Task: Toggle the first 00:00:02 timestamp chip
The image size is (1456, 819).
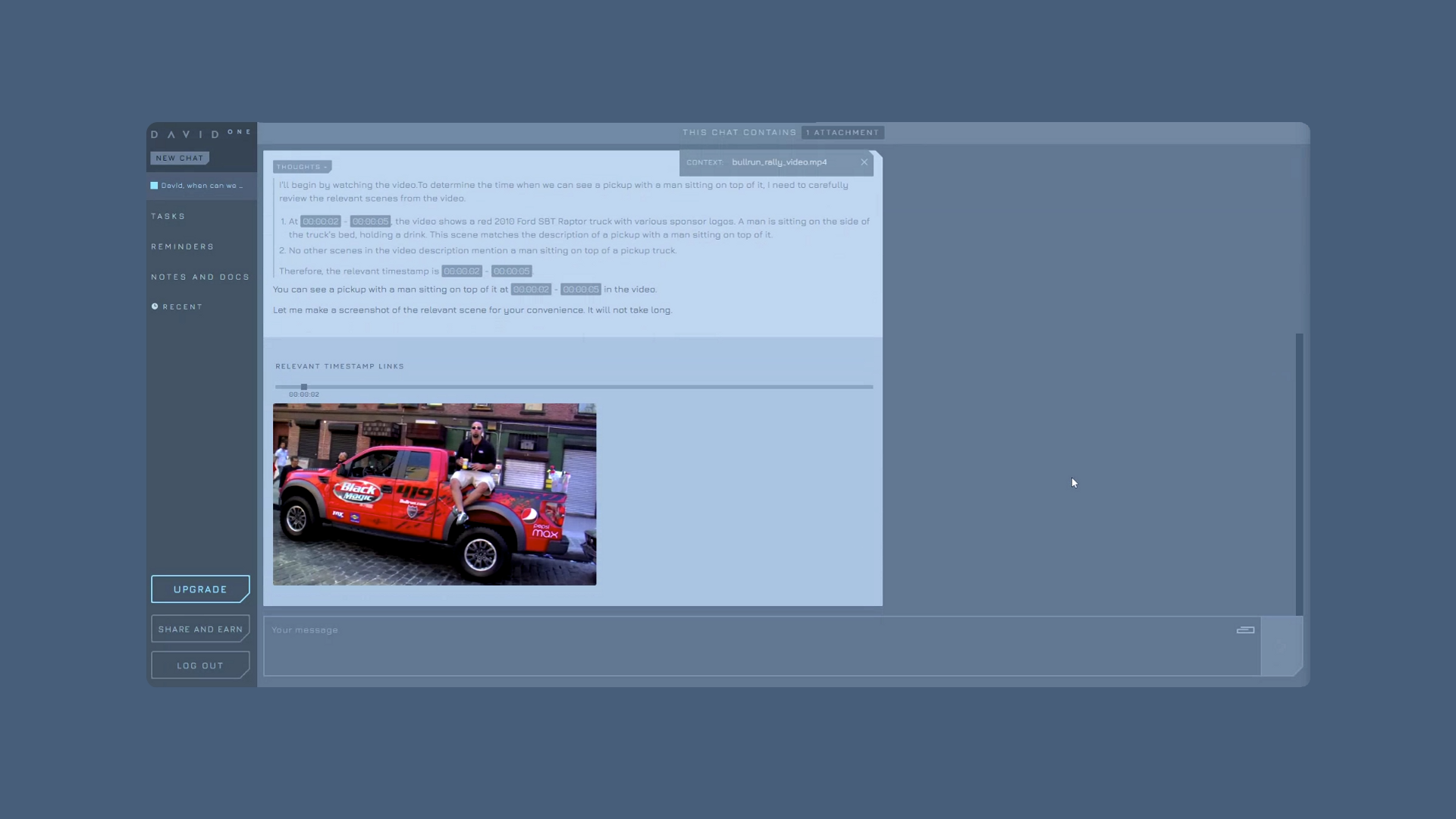Action: [319, 221]
